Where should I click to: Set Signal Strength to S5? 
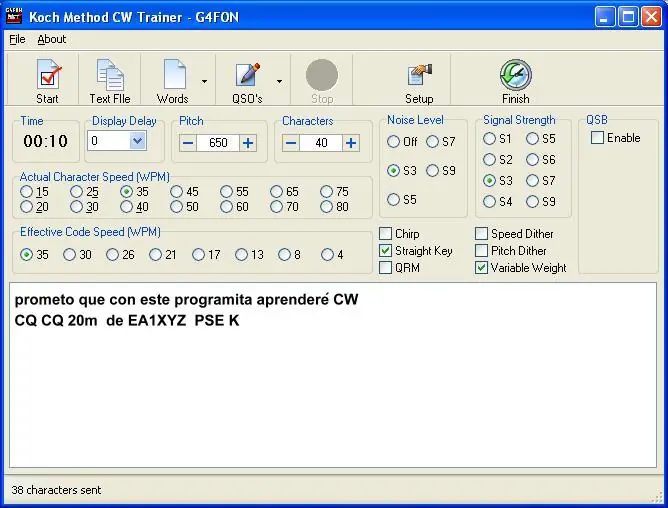(533, 139)
